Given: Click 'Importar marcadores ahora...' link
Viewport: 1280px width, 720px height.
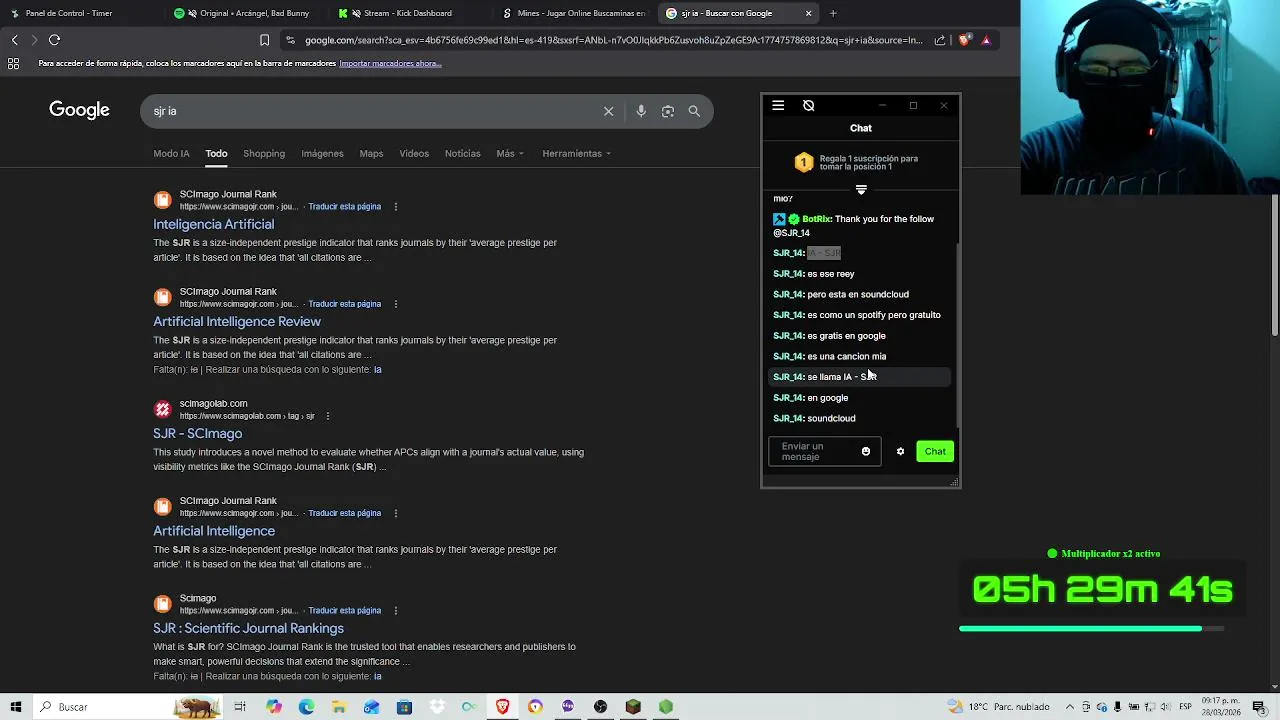Looking at the screenshot, I should (x=390, y=63).
